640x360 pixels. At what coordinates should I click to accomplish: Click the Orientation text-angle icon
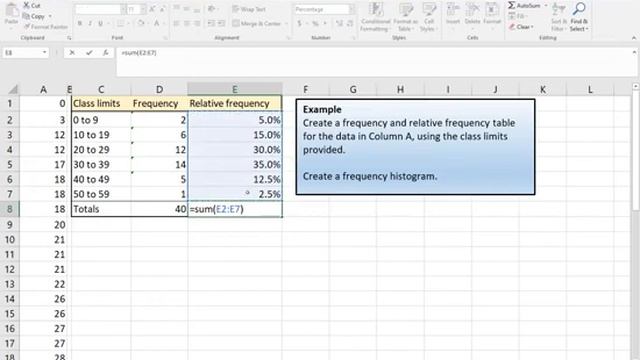[x=211, y=9]
